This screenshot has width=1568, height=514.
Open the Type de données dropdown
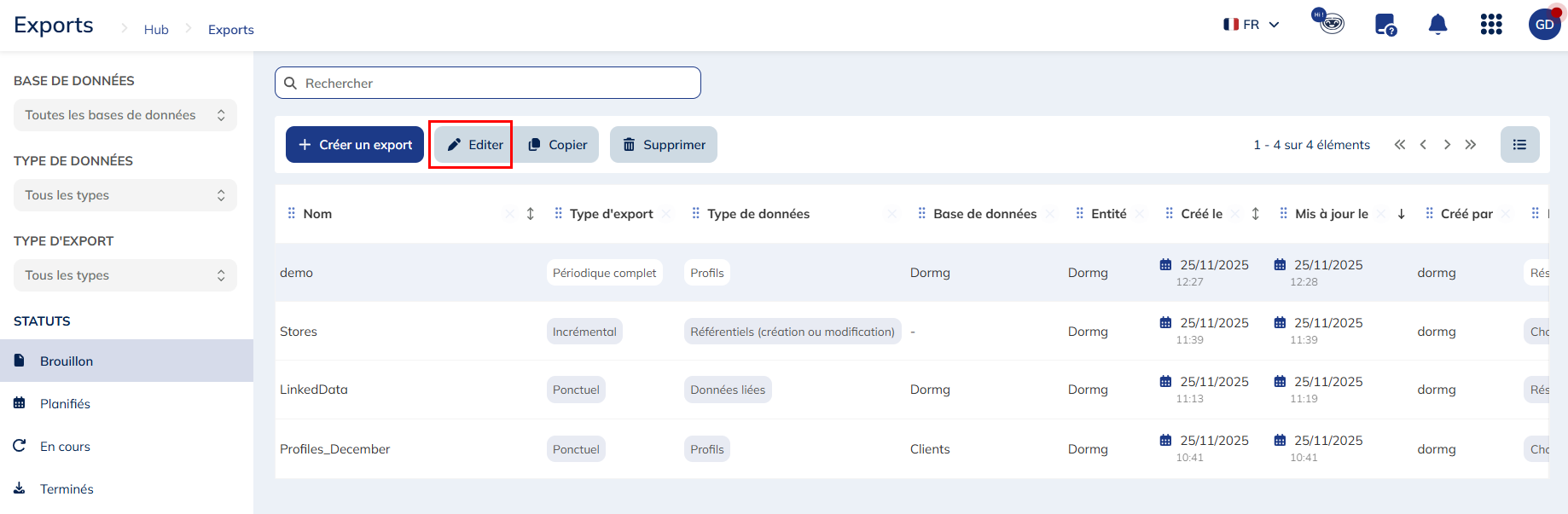coord(125,195)
